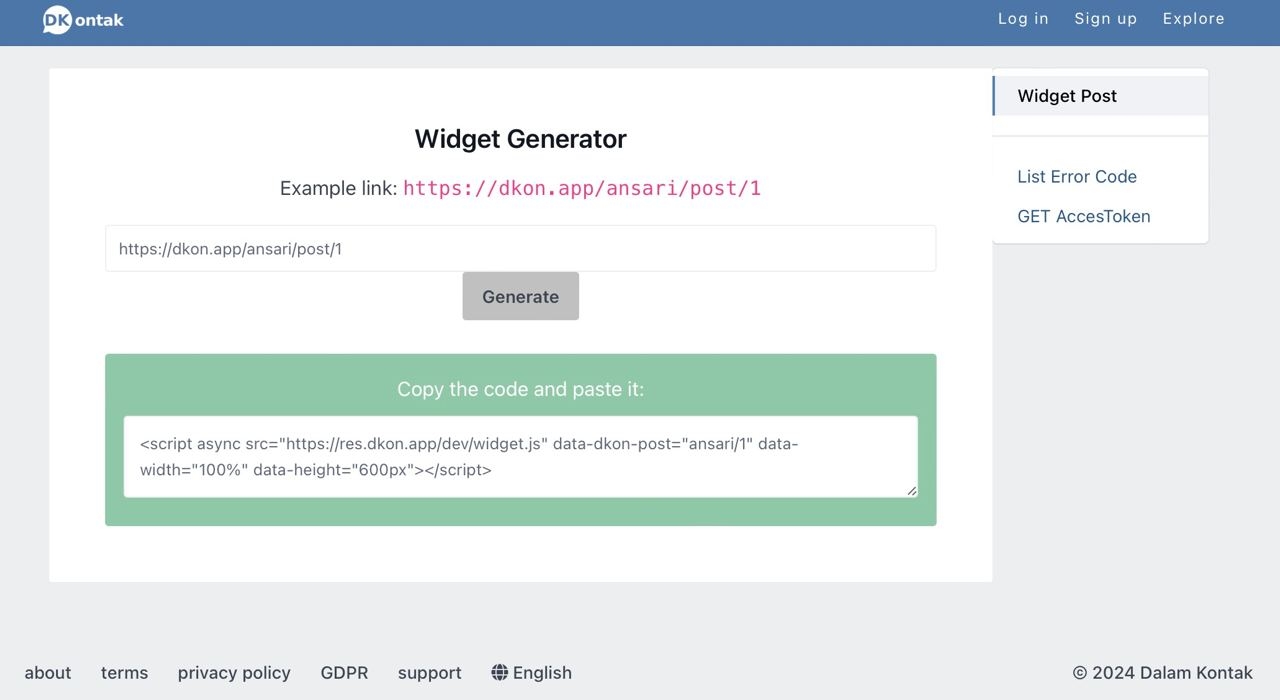
Task: Grab the textarea resize handle corner
Action: [911, 491]
